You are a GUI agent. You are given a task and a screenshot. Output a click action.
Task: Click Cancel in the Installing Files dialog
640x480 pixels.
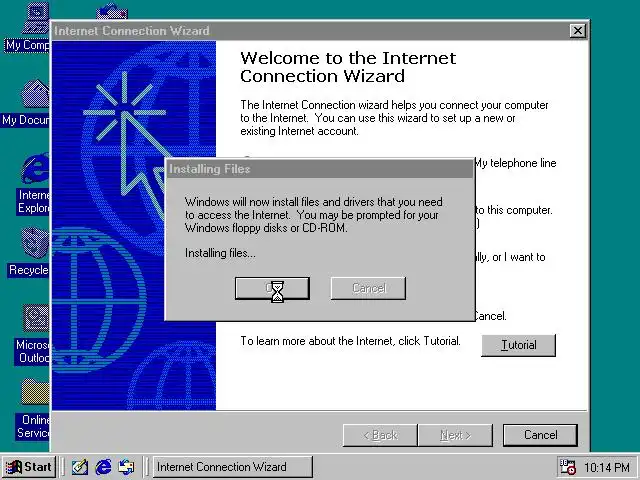(368, 288)
